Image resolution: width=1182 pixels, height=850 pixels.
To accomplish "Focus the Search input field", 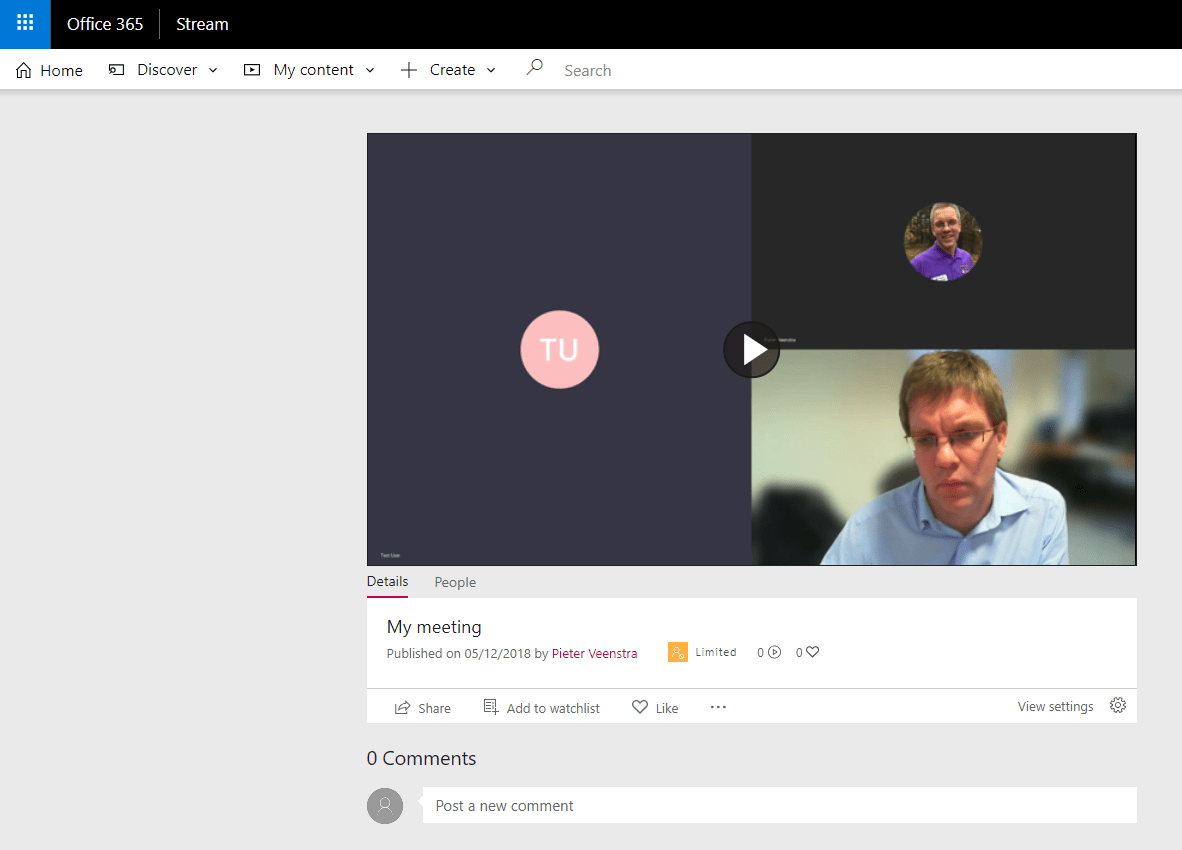I will [x=587, y=71].
